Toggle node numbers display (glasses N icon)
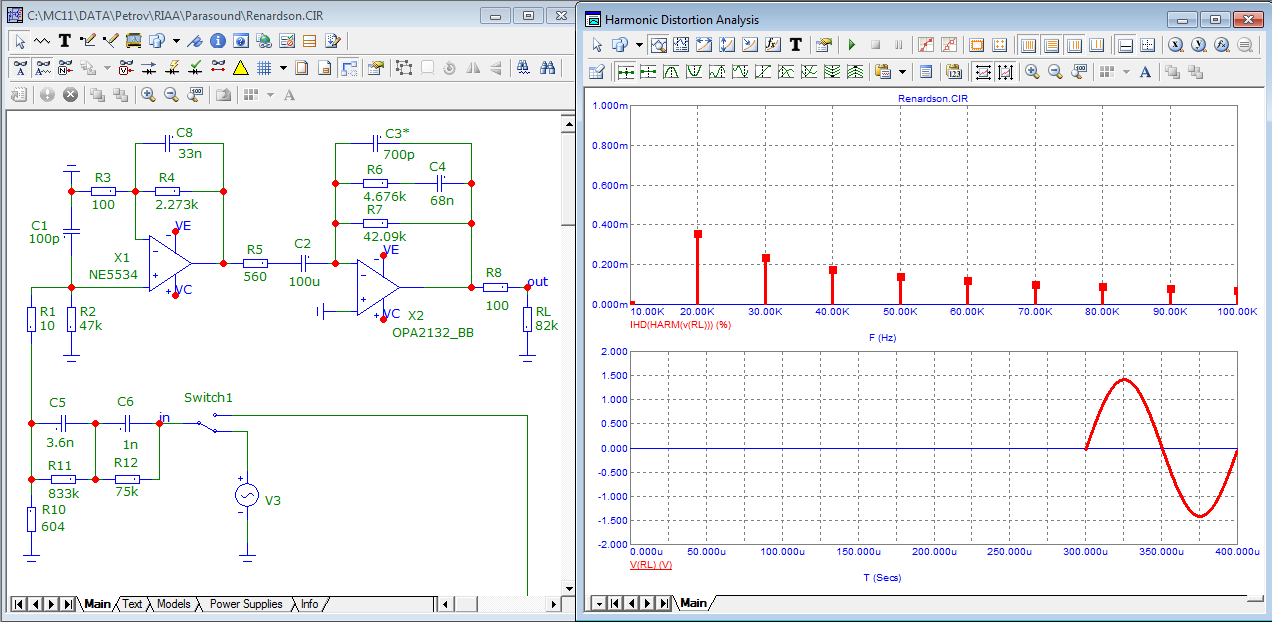The image size is (1272, 622). coord(65,68)
